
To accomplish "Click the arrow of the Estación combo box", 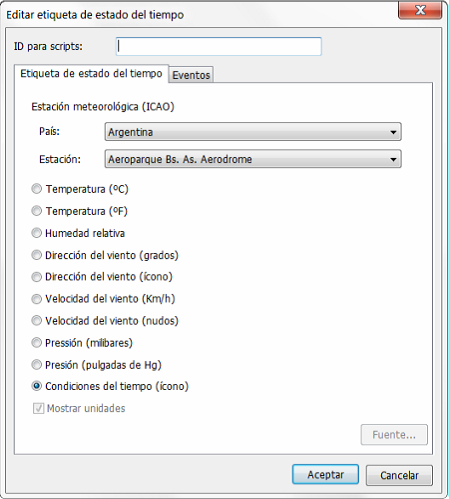I will tap(393, 159).
